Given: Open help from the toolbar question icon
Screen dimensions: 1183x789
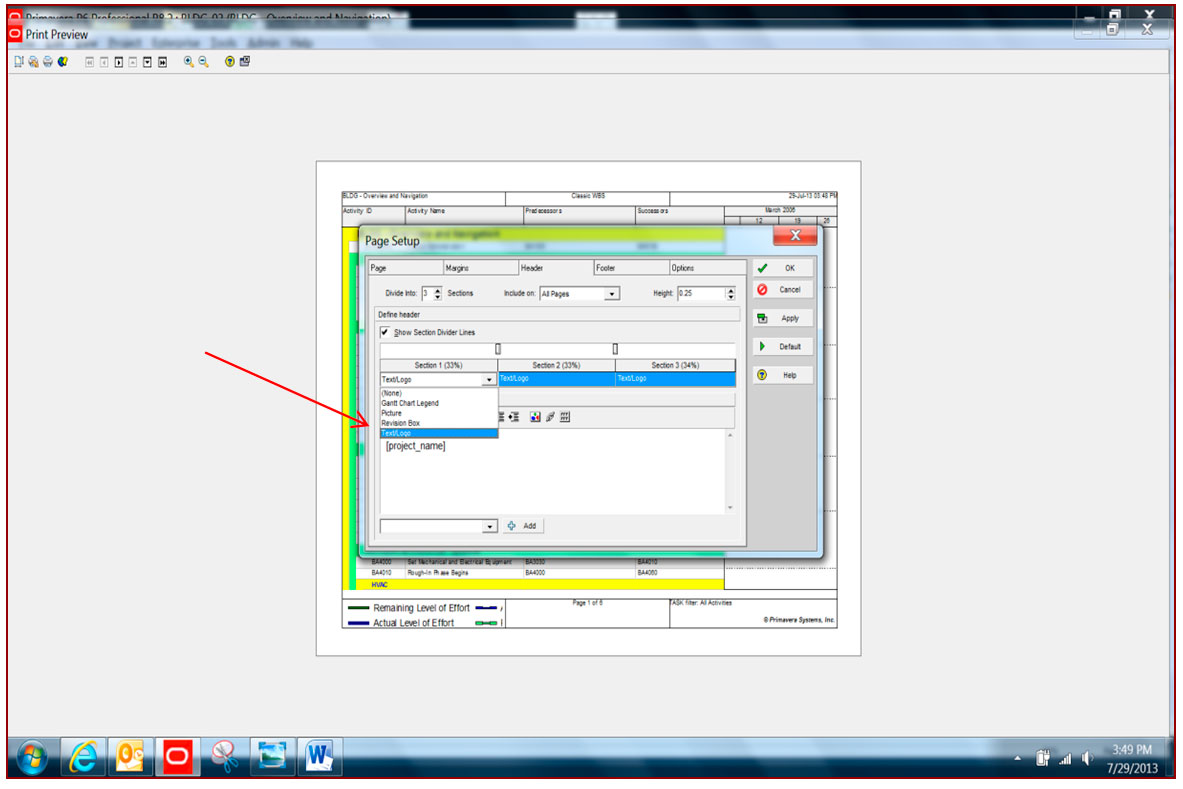Looking at the screenshot, I should (229, 62).
